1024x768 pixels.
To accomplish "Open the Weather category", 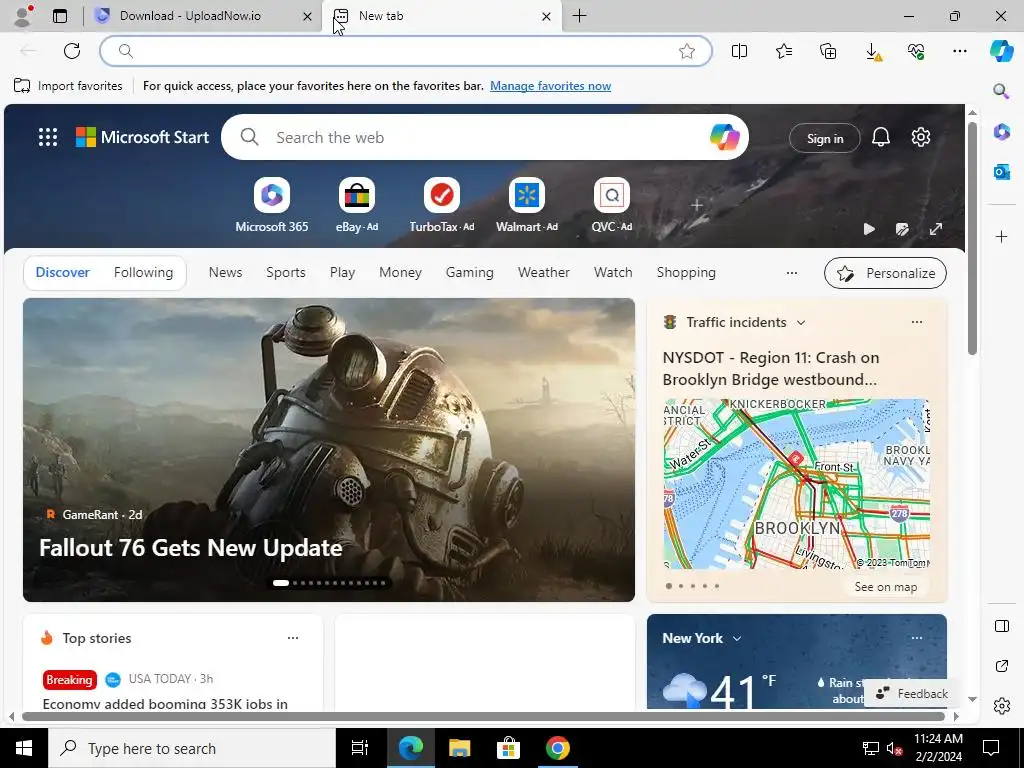I will [x=543, y=272].
